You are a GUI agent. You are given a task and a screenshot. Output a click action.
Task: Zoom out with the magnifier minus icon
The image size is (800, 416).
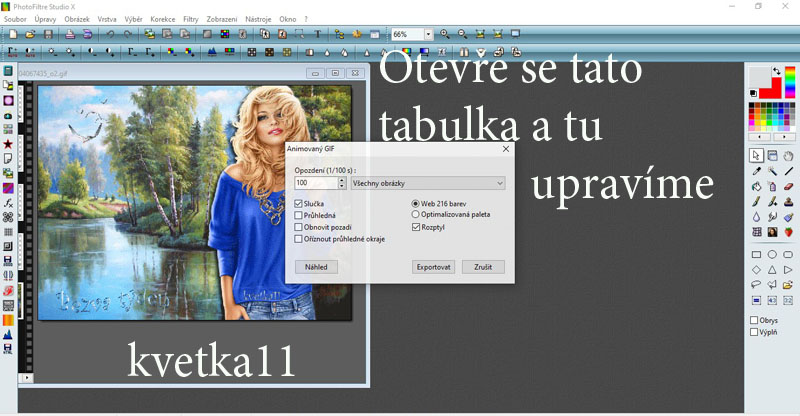coord(462,34)
